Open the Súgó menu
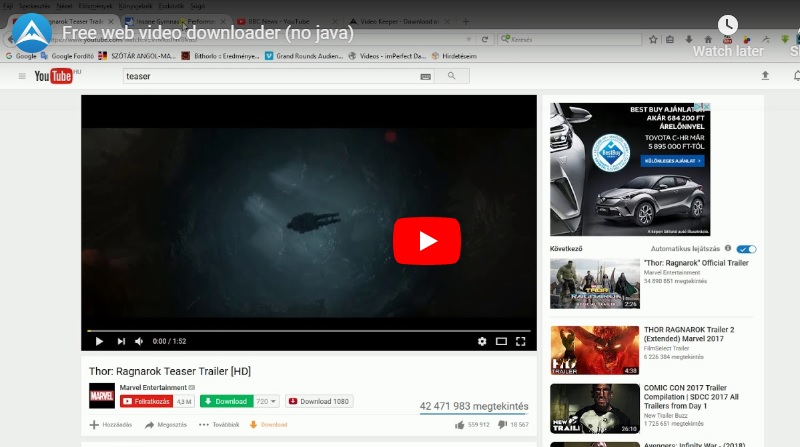The image size is (800, 447). [197, 6]
